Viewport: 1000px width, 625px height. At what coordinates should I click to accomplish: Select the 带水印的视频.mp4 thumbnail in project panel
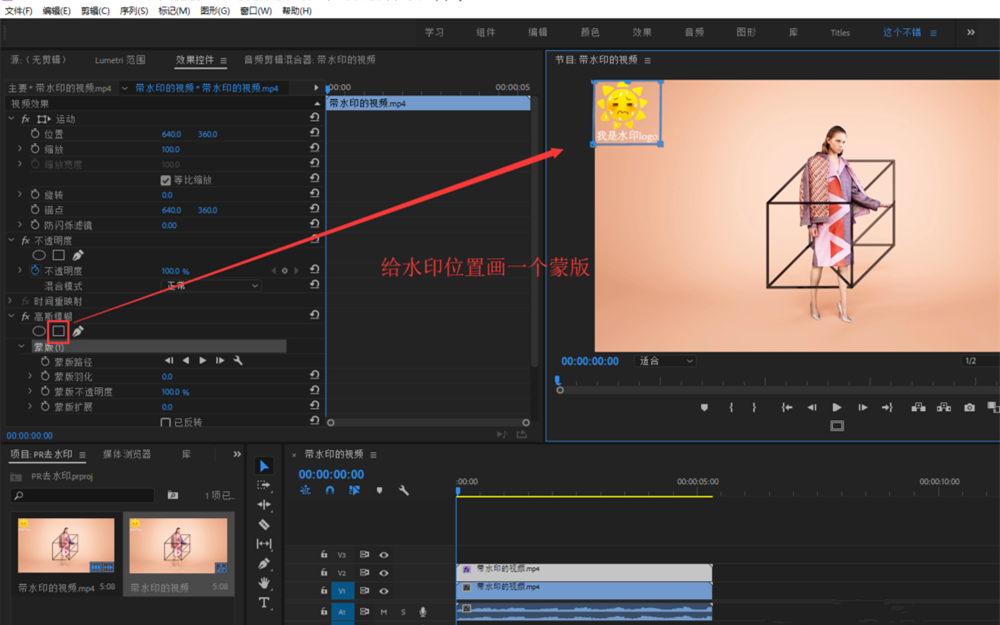65,546
